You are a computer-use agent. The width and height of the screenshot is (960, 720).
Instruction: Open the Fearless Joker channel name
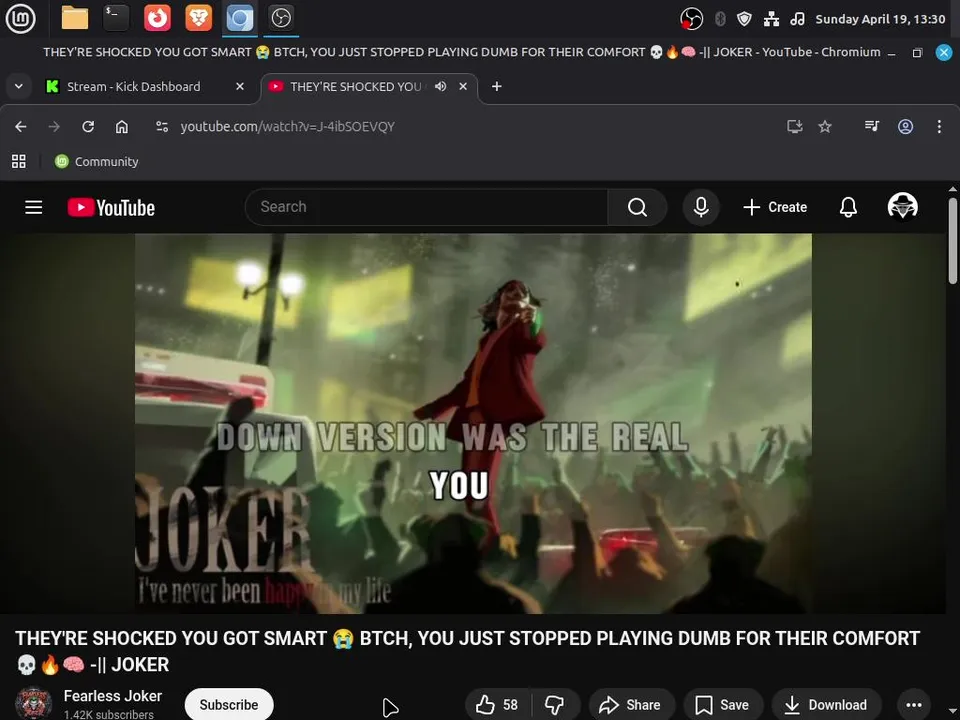[113, 696]
